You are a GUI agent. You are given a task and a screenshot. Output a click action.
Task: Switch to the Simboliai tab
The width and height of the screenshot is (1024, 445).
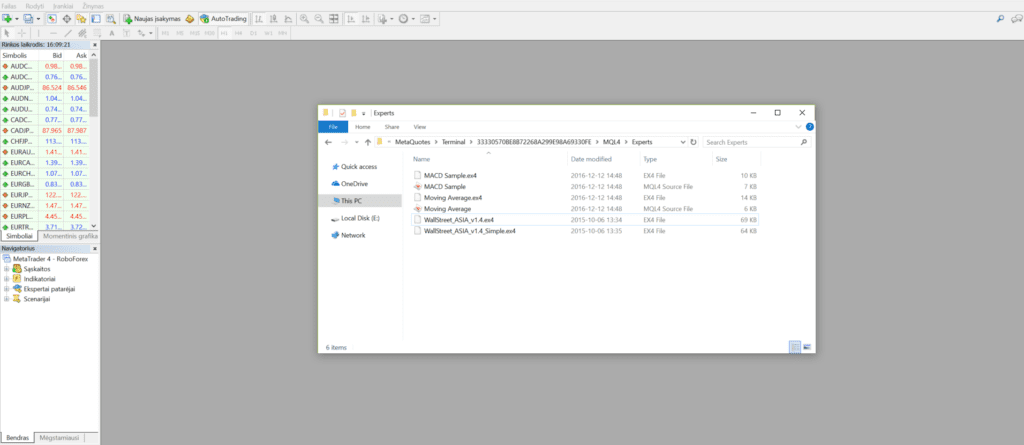19,236
